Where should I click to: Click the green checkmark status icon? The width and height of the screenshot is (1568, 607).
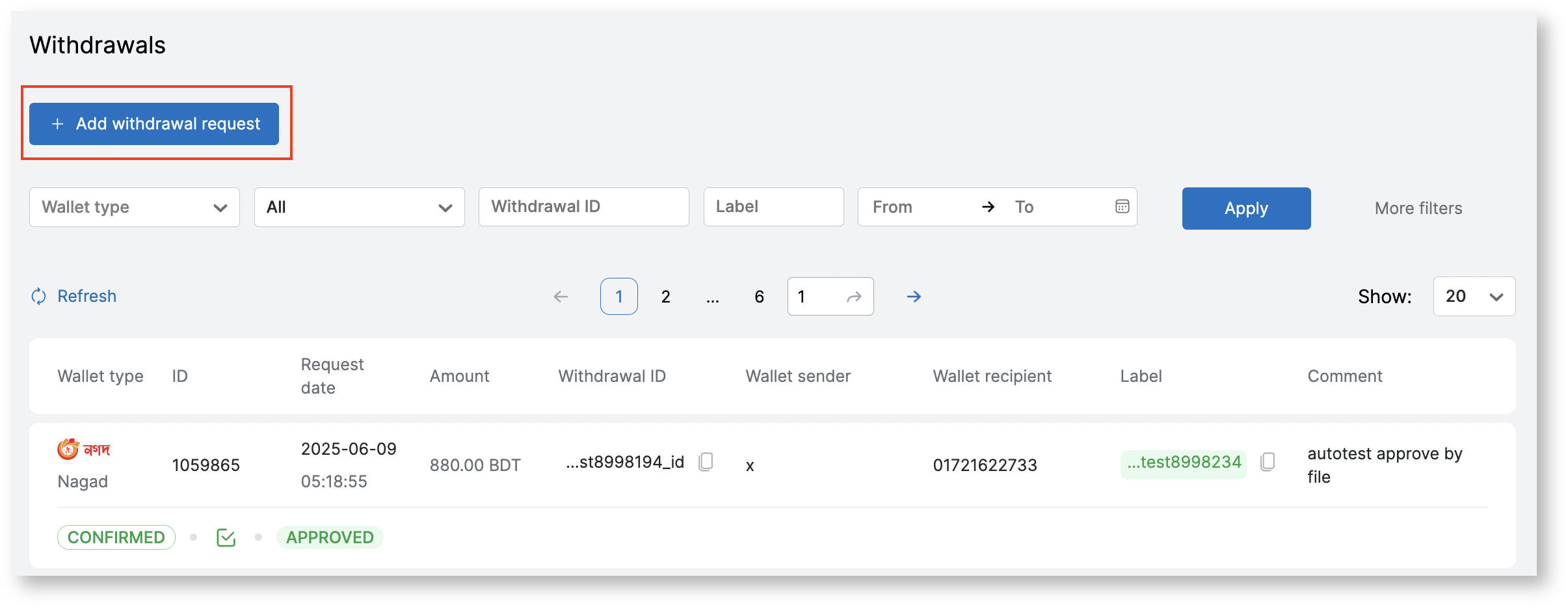tap(226, 537)
